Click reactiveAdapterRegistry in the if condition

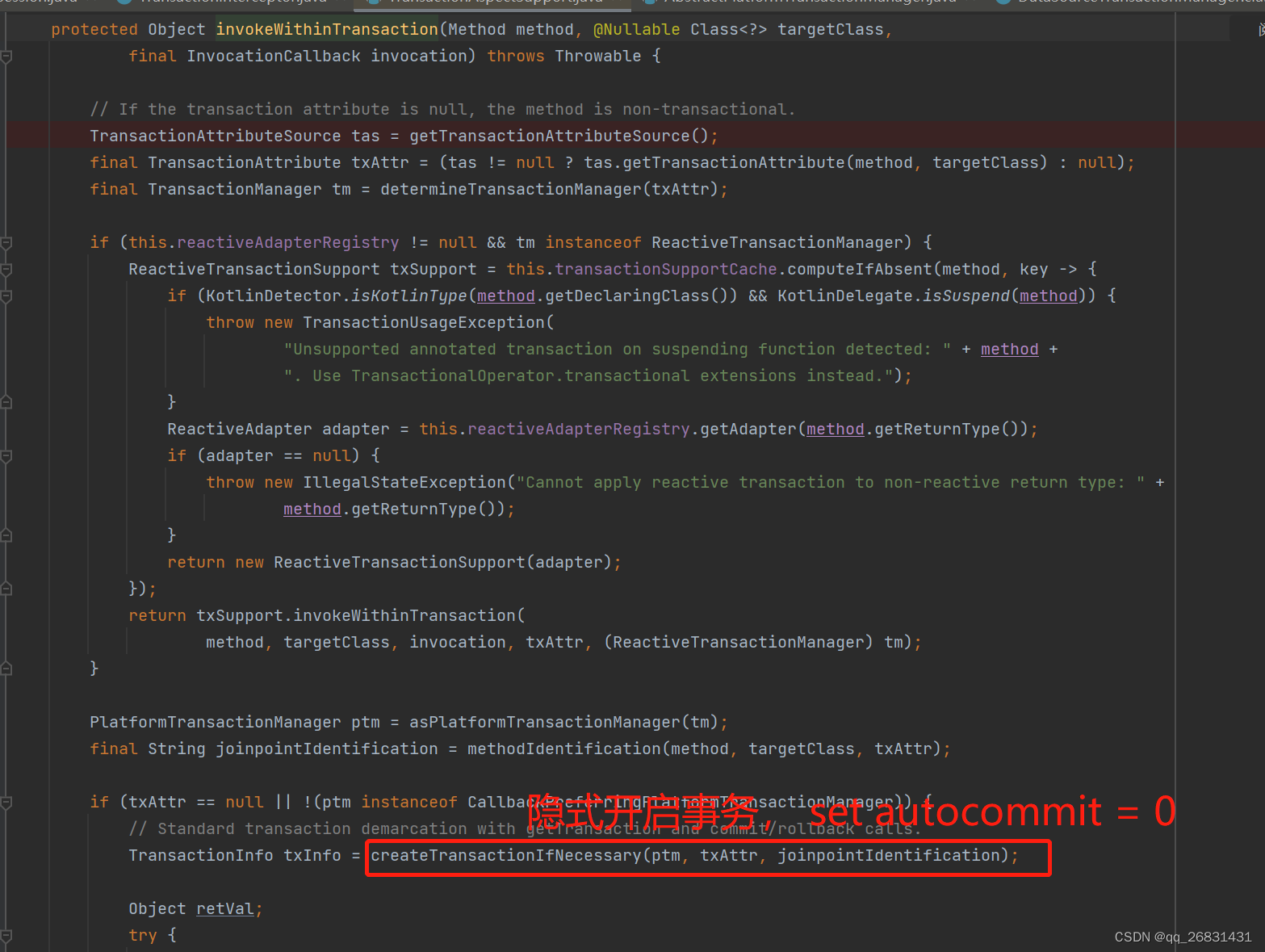288,243
